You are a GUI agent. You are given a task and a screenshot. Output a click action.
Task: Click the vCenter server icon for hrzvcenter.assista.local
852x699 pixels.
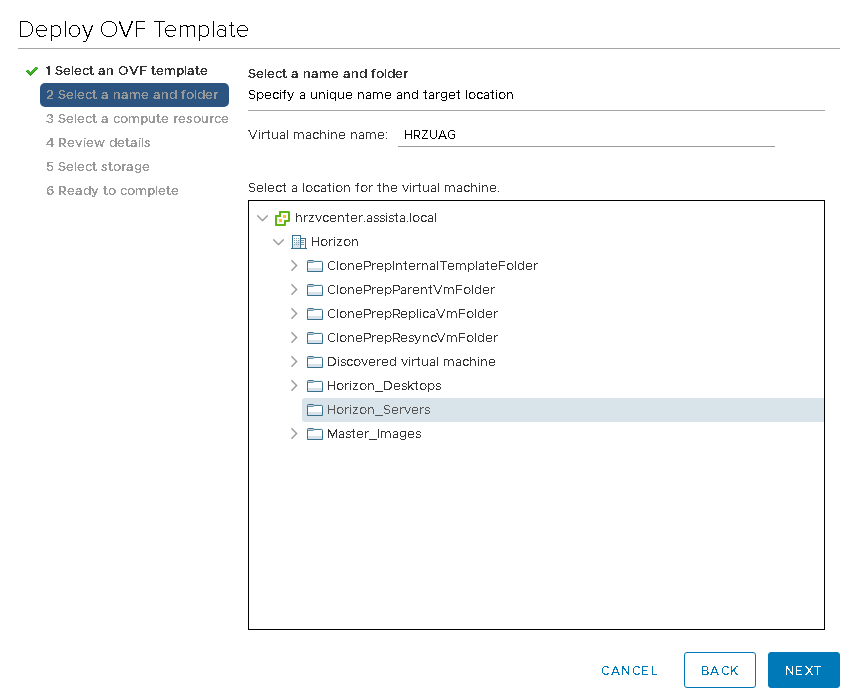282,219
